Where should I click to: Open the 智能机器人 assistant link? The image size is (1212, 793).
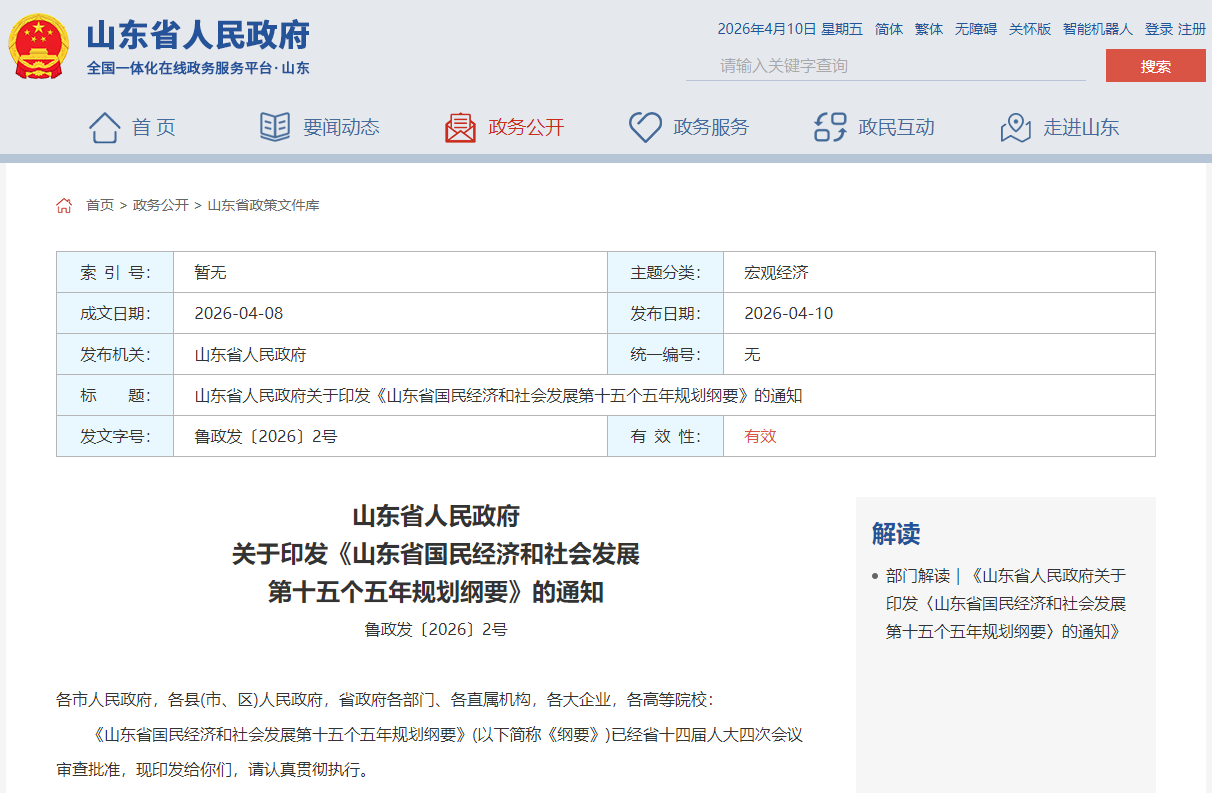(x=1097, y=29)
